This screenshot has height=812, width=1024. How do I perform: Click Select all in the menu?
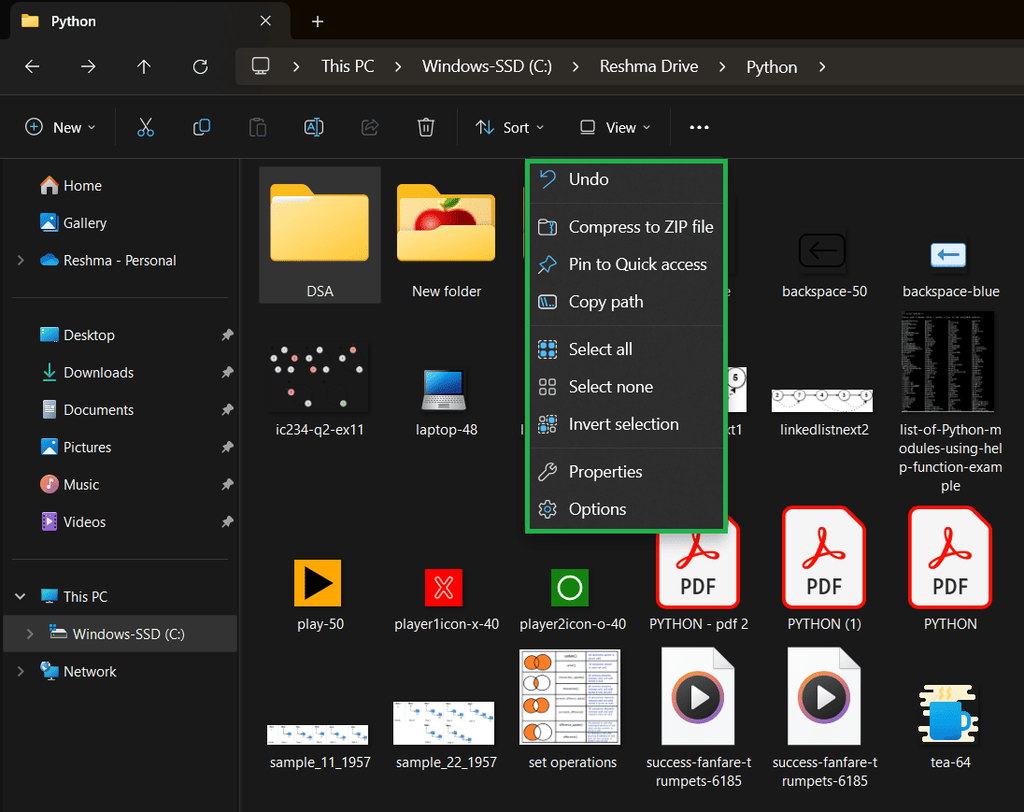click(x=600, y=349)
